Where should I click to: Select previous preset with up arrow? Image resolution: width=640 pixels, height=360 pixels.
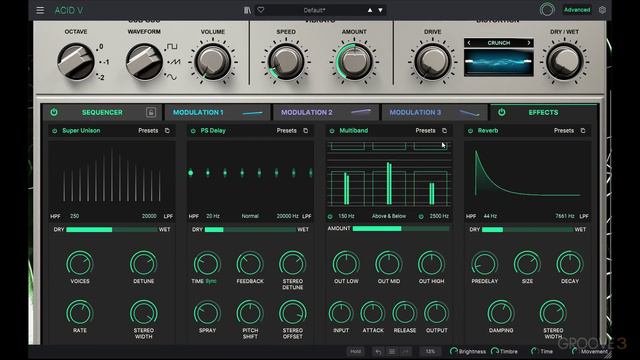[x=370, y=10]
